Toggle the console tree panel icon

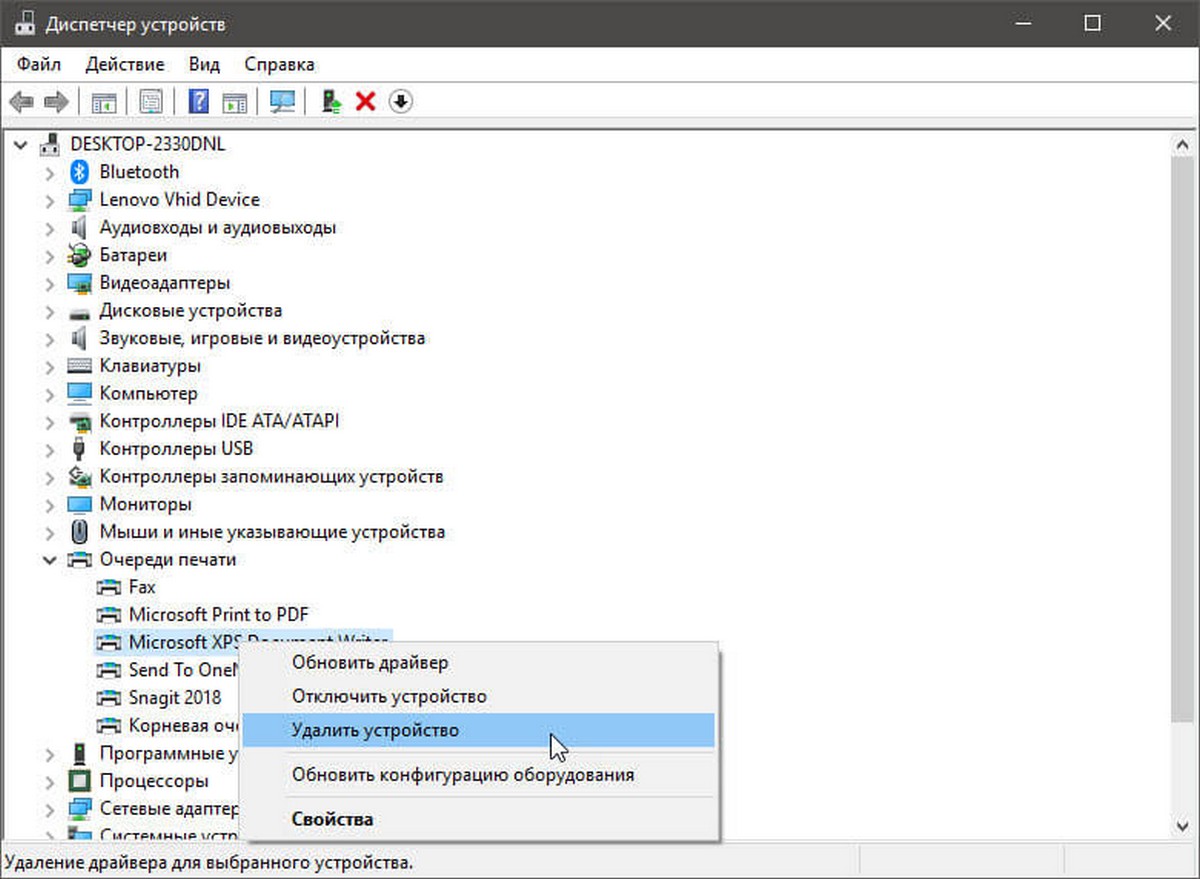pos(103,100)
